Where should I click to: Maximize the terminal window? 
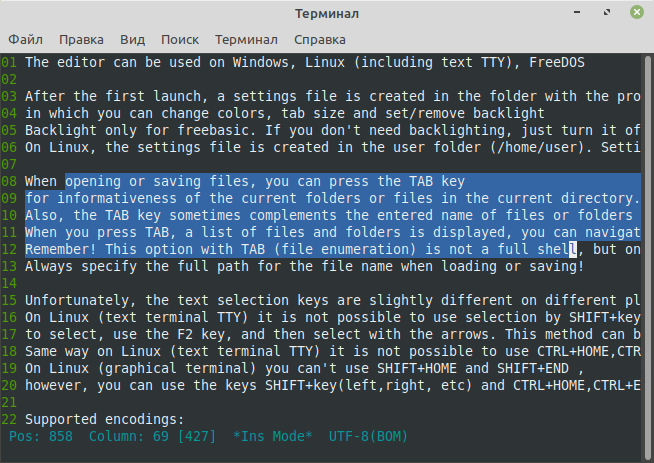[x=607, y=12]
